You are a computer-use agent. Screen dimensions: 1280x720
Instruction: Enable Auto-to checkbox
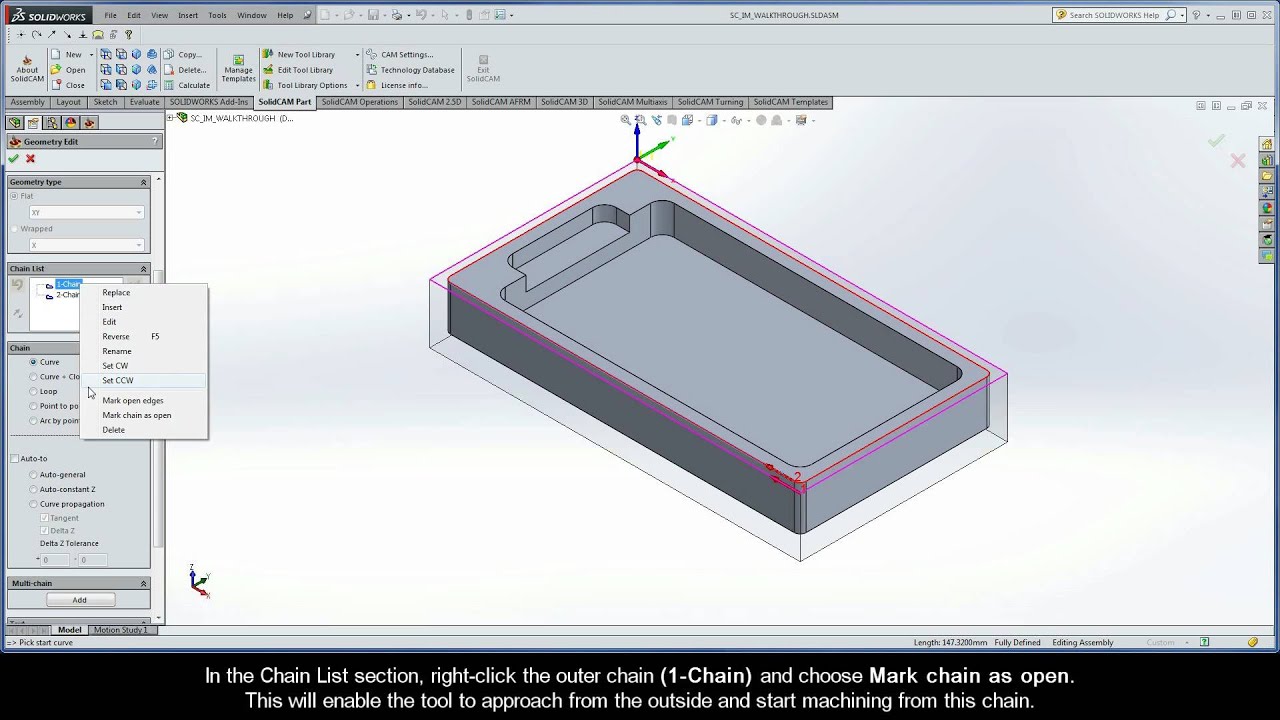(x=14, y=459)
